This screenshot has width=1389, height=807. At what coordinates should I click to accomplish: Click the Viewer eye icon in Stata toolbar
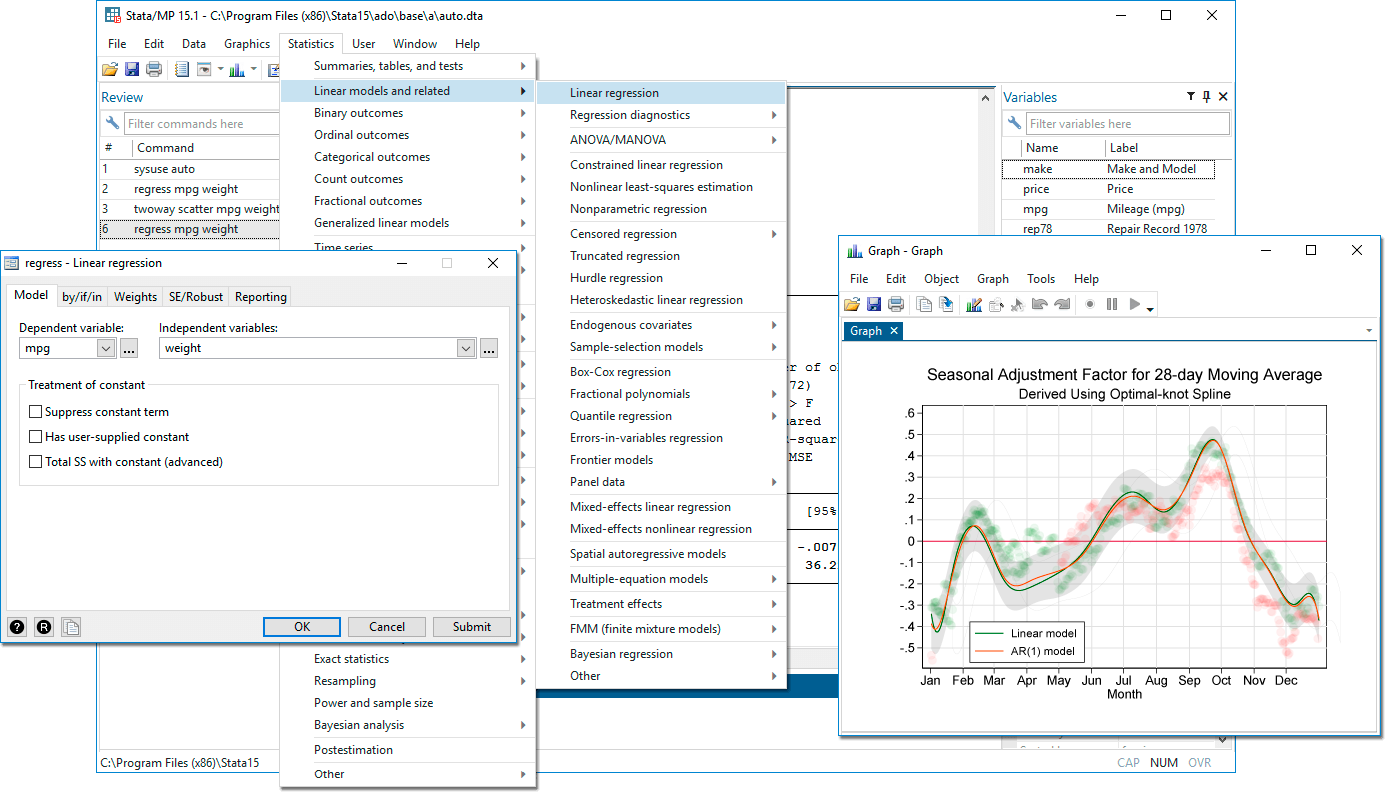click(204, 70)
